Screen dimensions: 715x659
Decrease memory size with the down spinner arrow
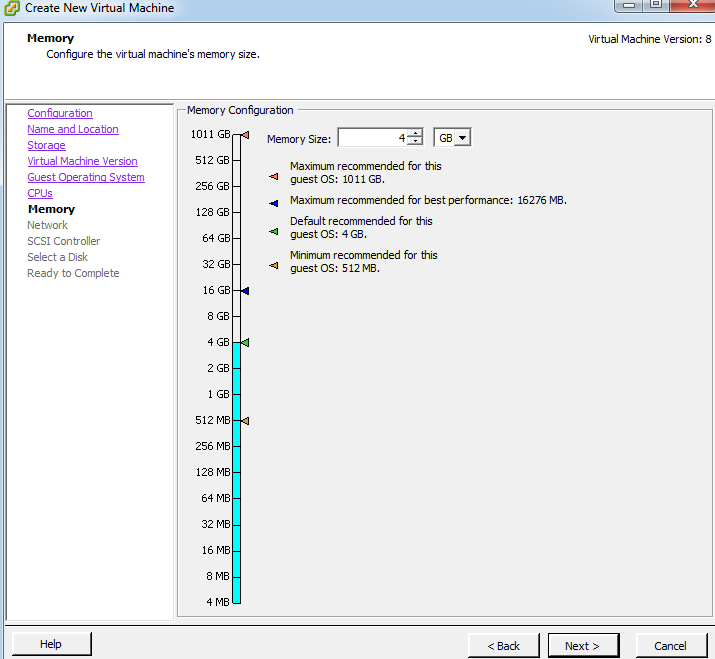coord(414,141)
